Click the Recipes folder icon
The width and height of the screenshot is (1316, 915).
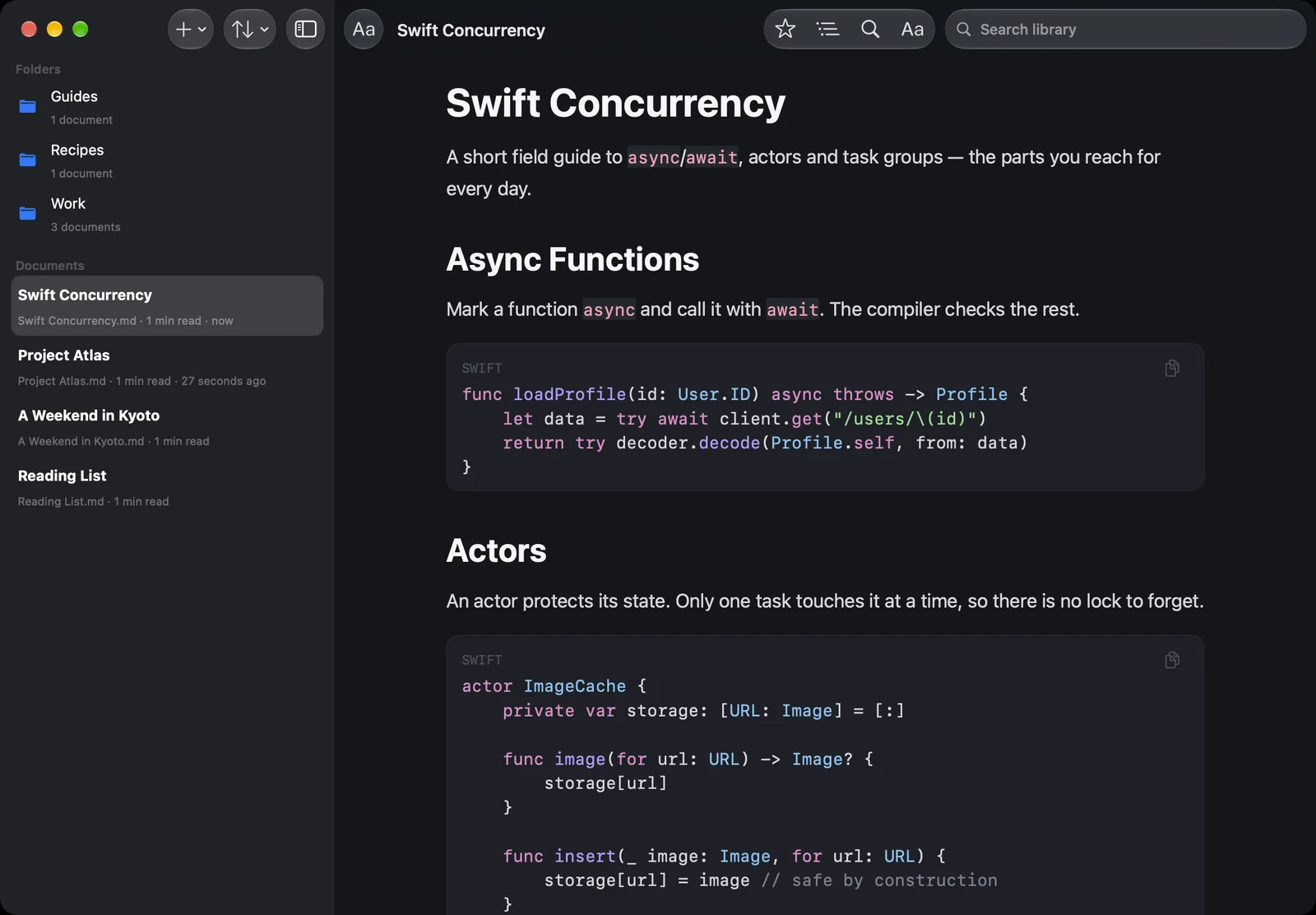[x=27, y=160]
